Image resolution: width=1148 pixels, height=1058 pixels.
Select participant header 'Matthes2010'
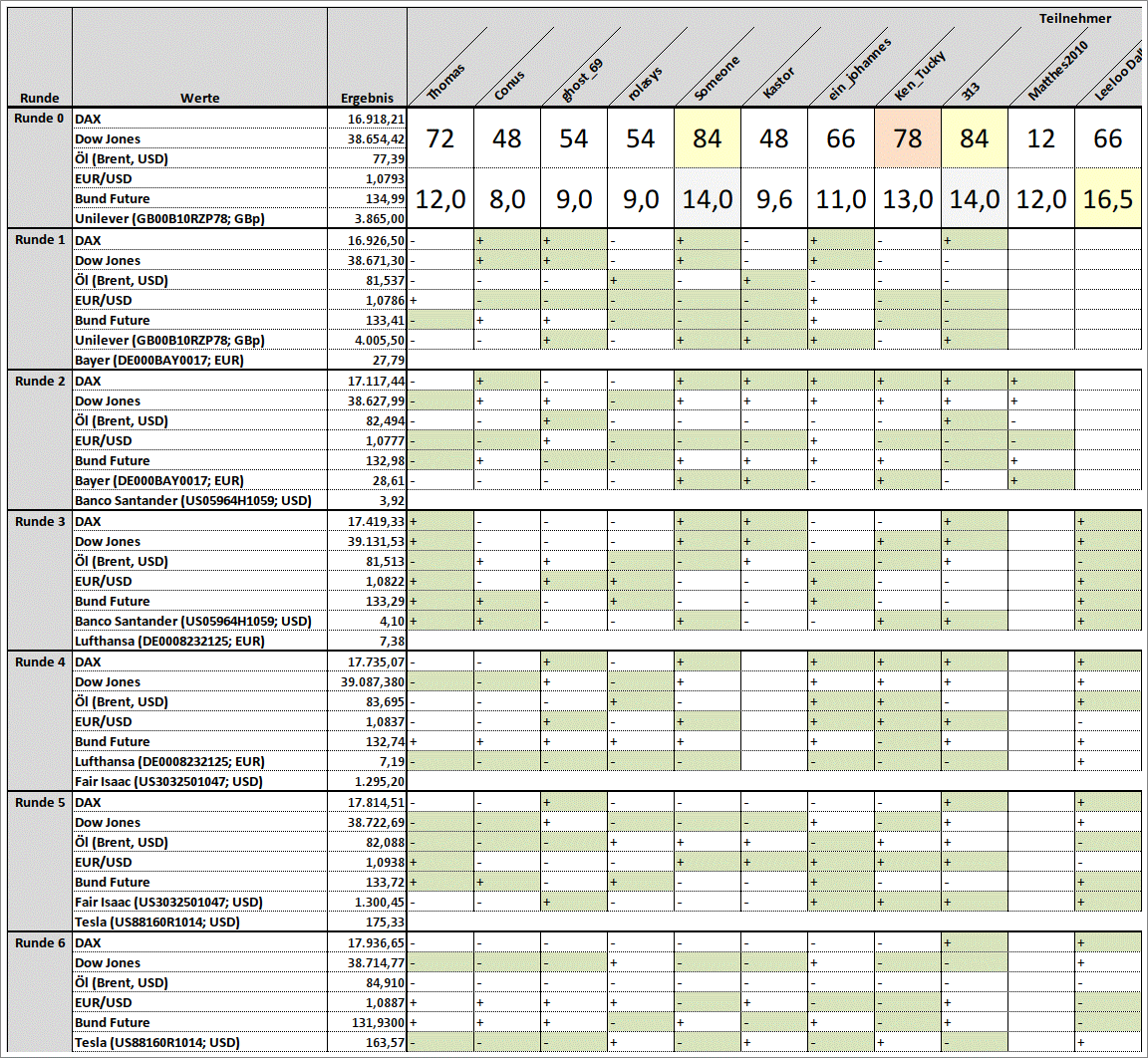click(1057, 71)
